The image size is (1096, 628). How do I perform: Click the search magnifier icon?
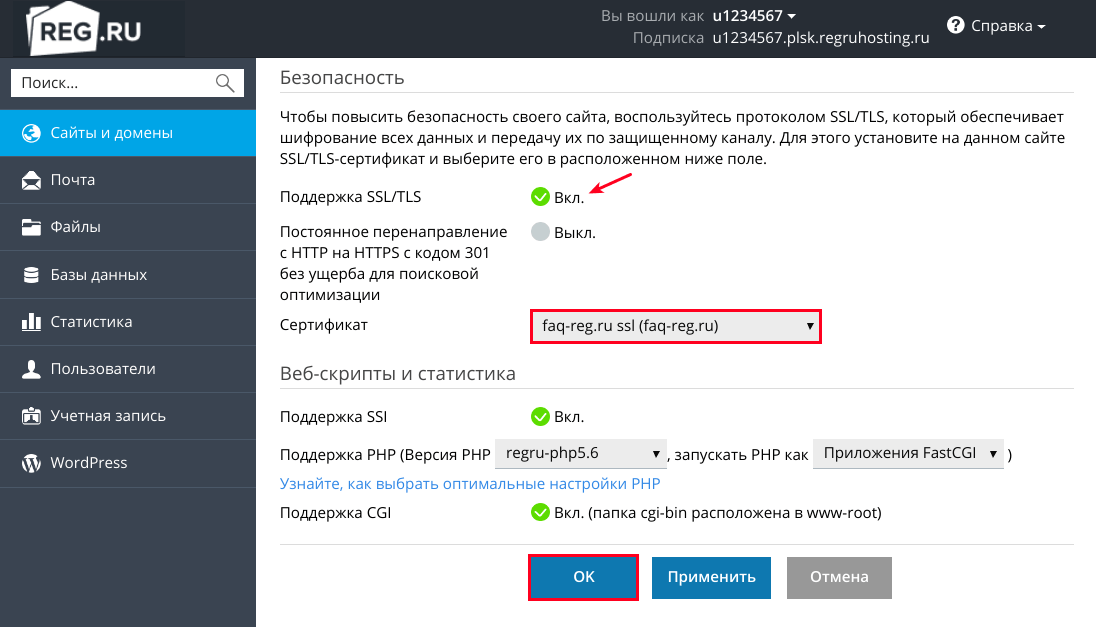(224, 83)
